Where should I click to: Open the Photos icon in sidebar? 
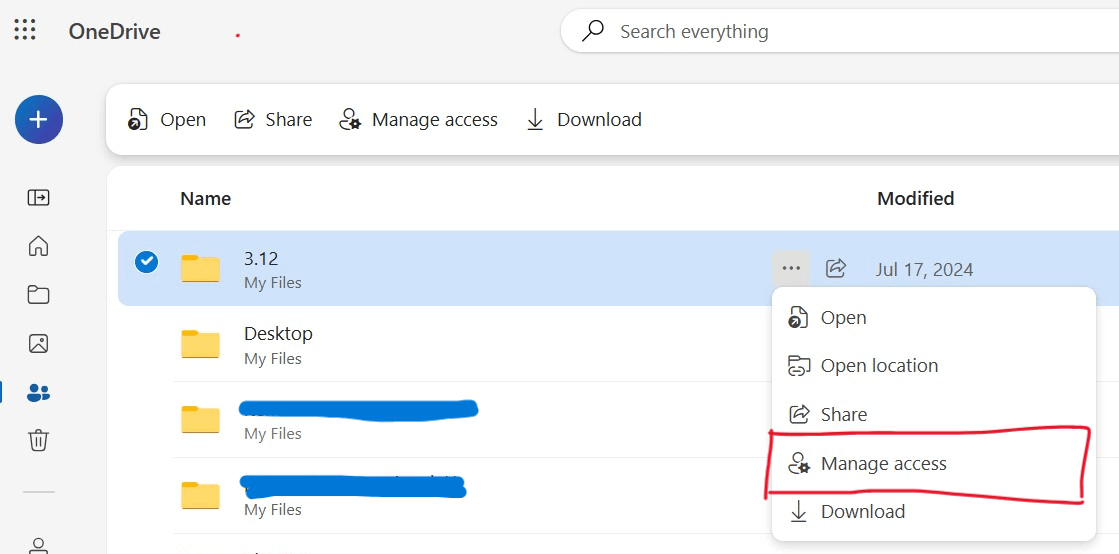coord(38,343)
